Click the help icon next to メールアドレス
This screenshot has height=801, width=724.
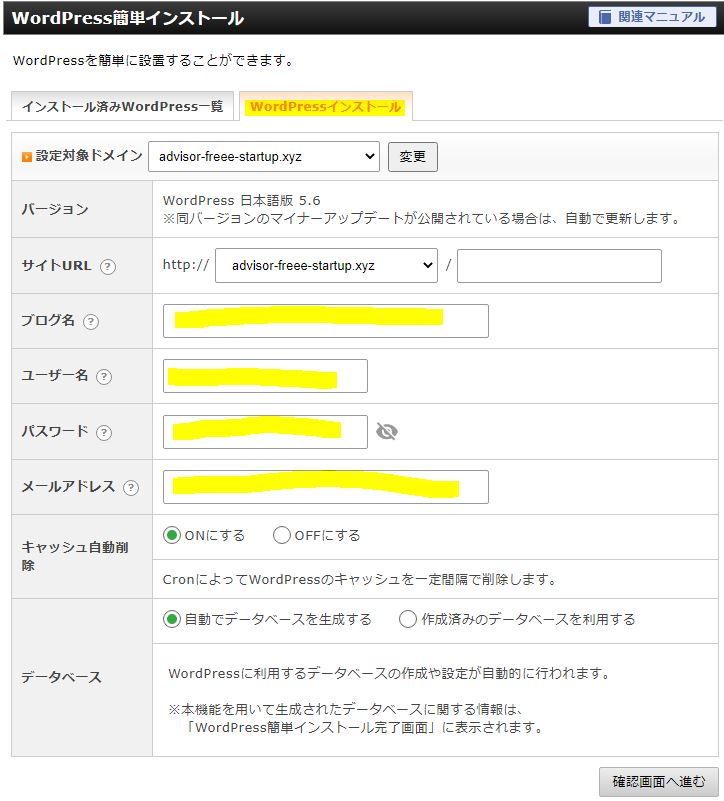[131, 487]
